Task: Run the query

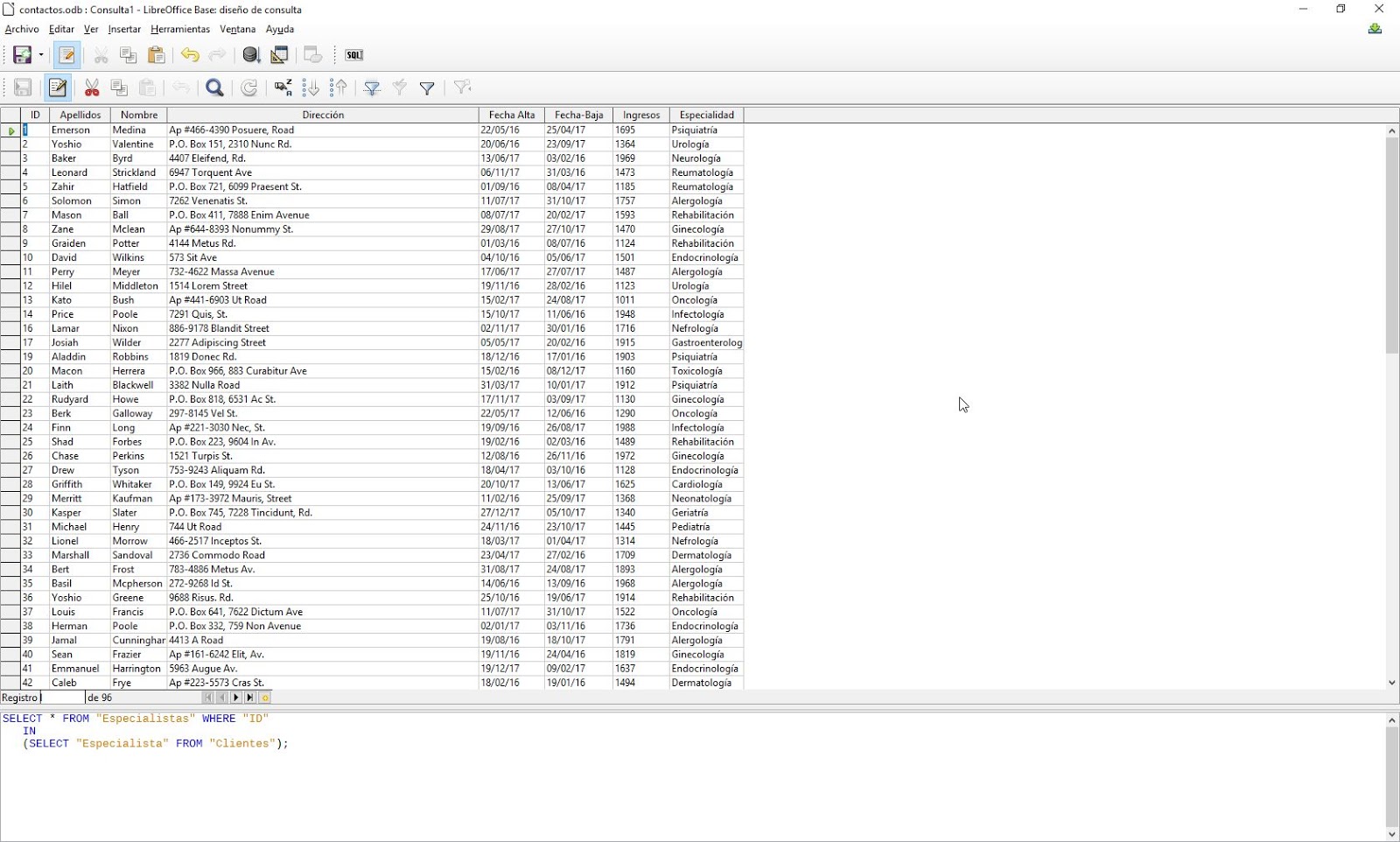Action: point(251,54)
